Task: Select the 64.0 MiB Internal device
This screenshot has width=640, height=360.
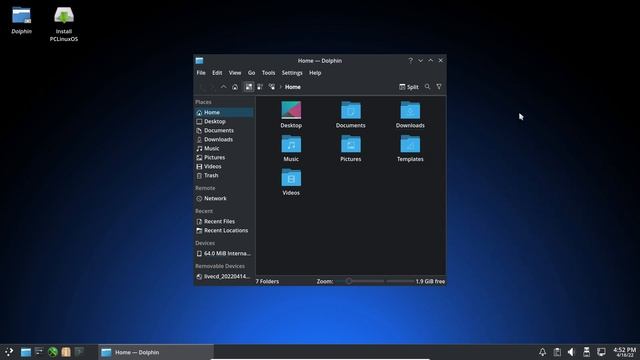Action: point(224,253)
